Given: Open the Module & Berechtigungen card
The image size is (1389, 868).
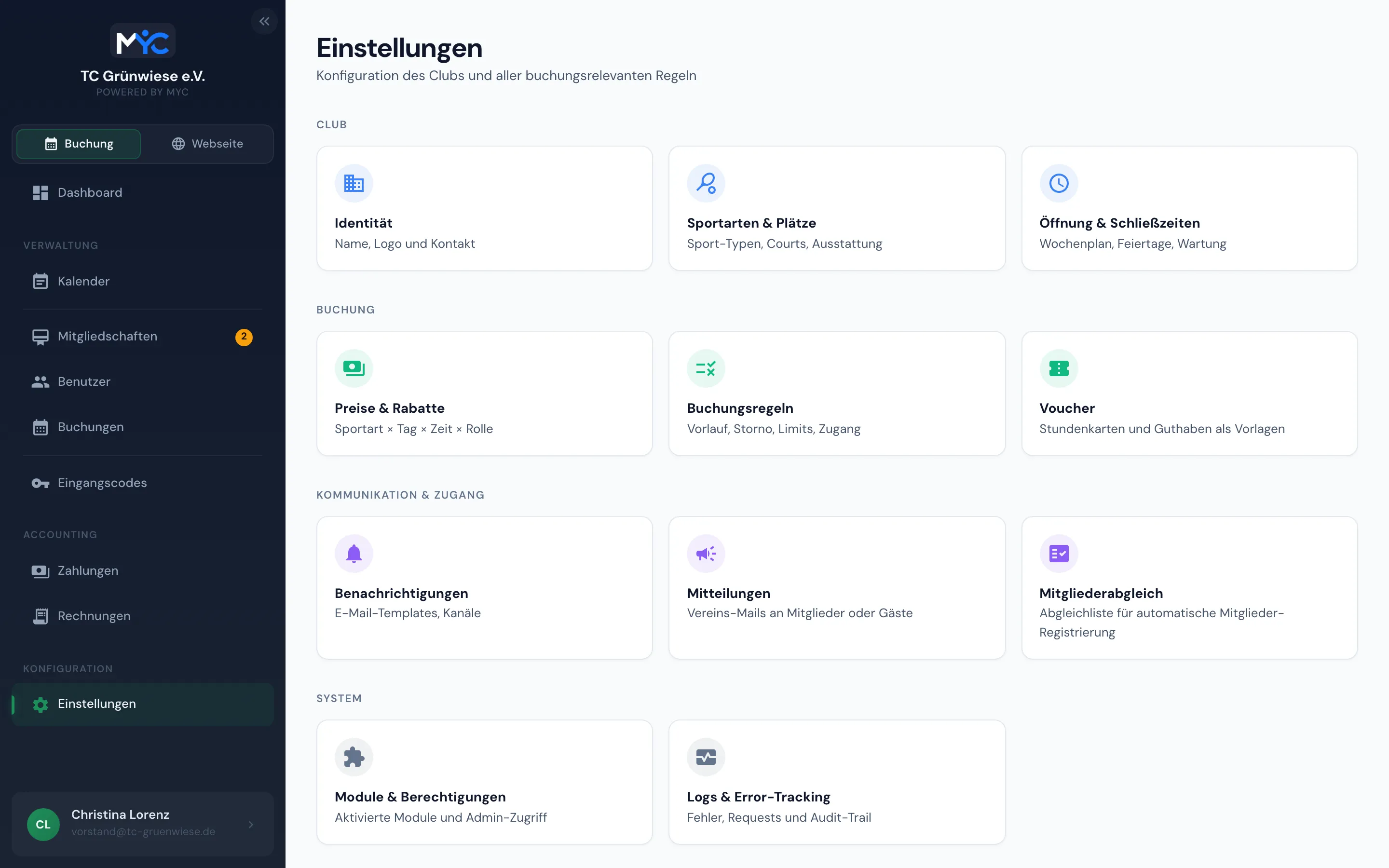Looking at the screenshot, I should click(484, 782).
